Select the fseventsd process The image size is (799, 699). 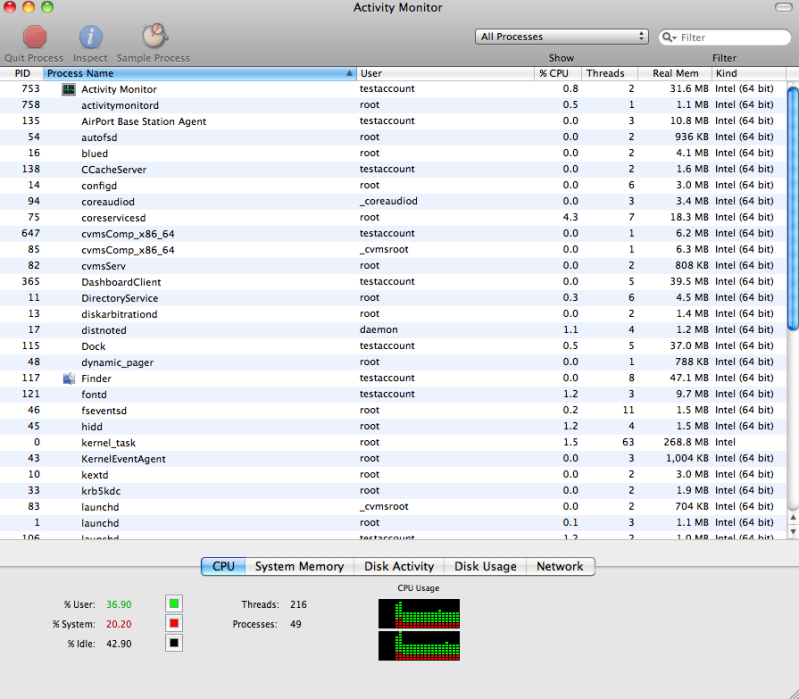coord(393,410)
